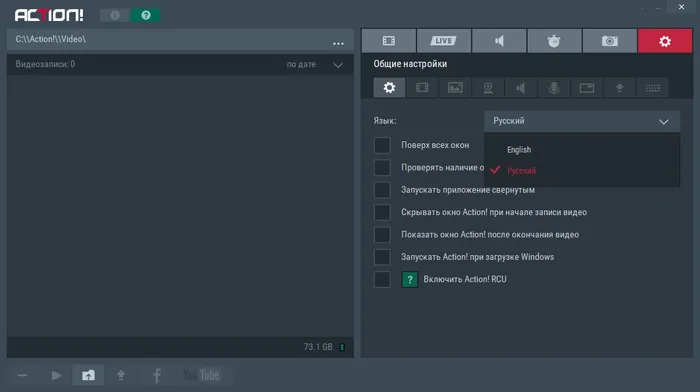Image resolution: width=700 pixels, height=392 pixels.
Task: Open green RCU help question icon
Action: point(410,279)
